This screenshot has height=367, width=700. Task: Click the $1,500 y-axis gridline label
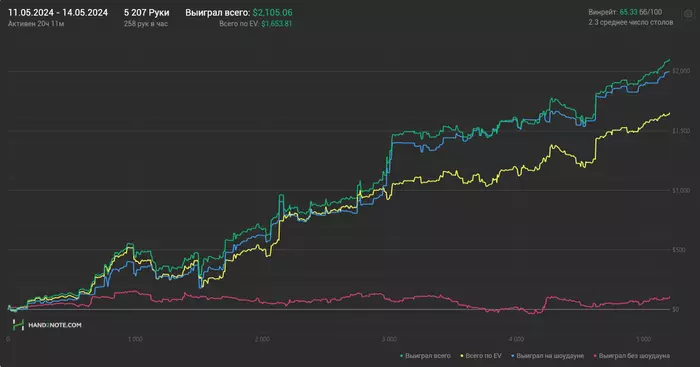(x=681, y=131)
